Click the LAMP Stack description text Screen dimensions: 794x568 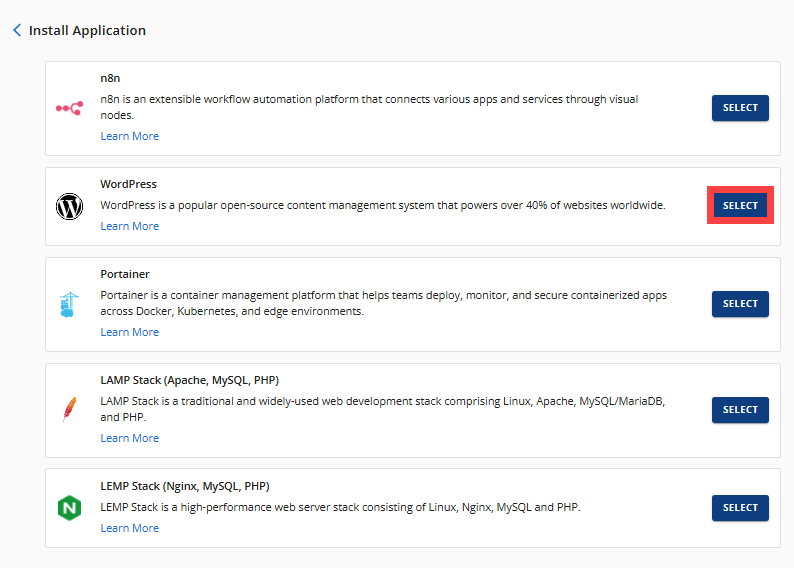point(382,409)
